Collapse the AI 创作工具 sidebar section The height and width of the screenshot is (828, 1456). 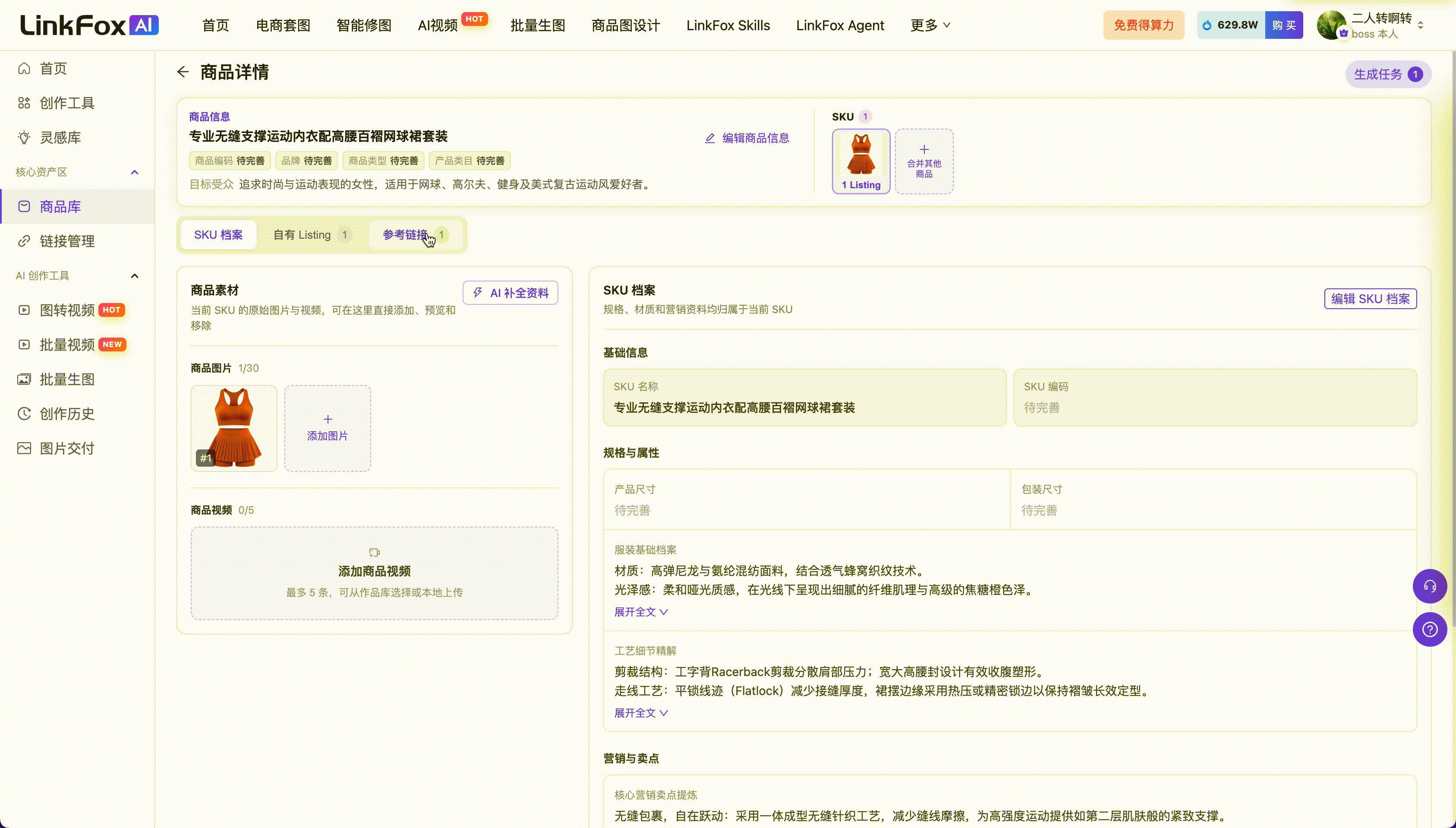pyautogui.click(x=135, y=276)
